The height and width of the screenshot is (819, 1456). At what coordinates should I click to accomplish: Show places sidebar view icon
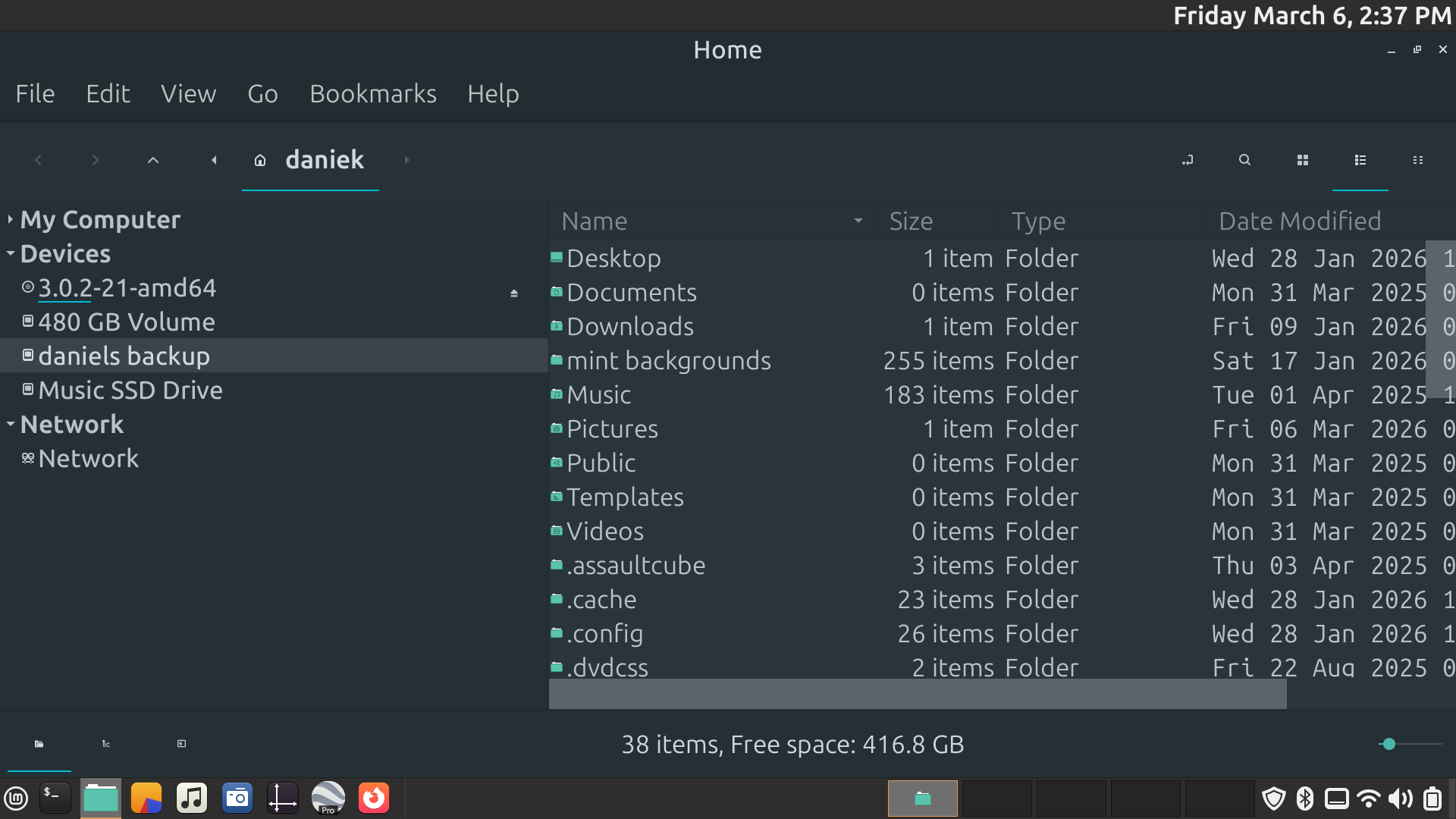click(x=39, y=744)
